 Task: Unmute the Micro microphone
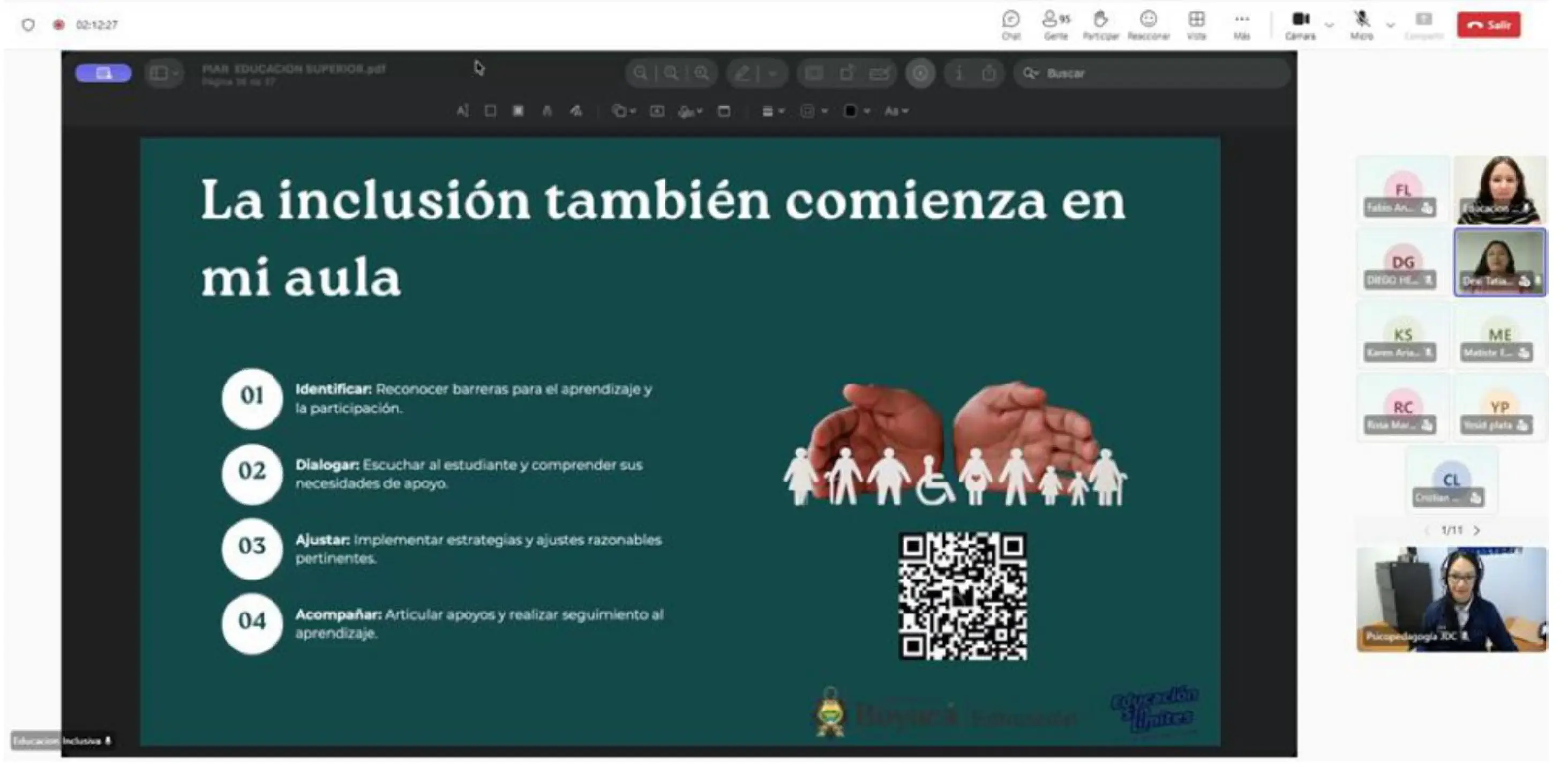[x=1362, y=26]
